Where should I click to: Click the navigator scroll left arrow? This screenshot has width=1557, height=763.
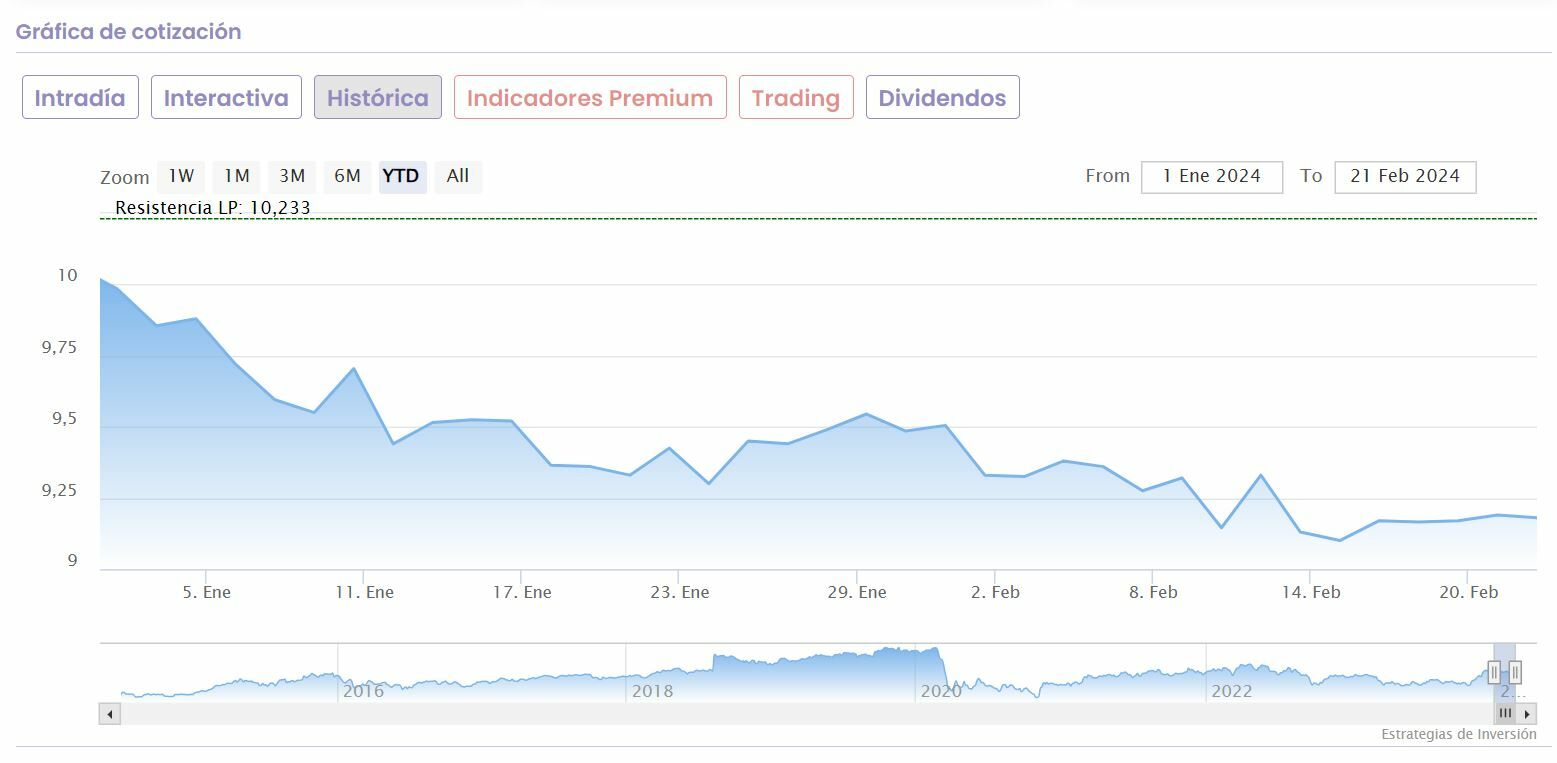[x=110, y=714]
